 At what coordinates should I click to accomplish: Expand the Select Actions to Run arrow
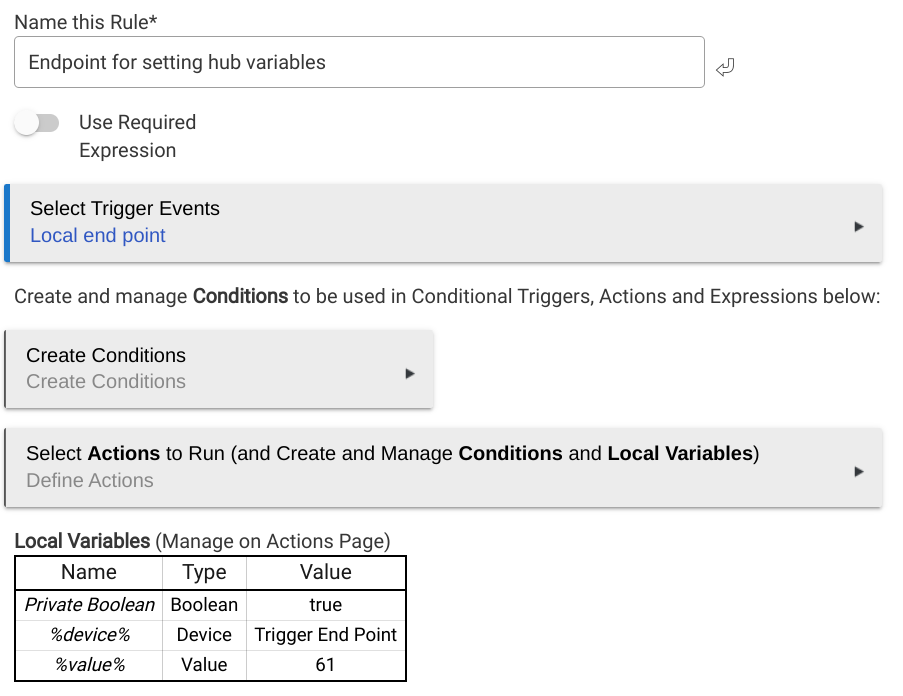858,471
